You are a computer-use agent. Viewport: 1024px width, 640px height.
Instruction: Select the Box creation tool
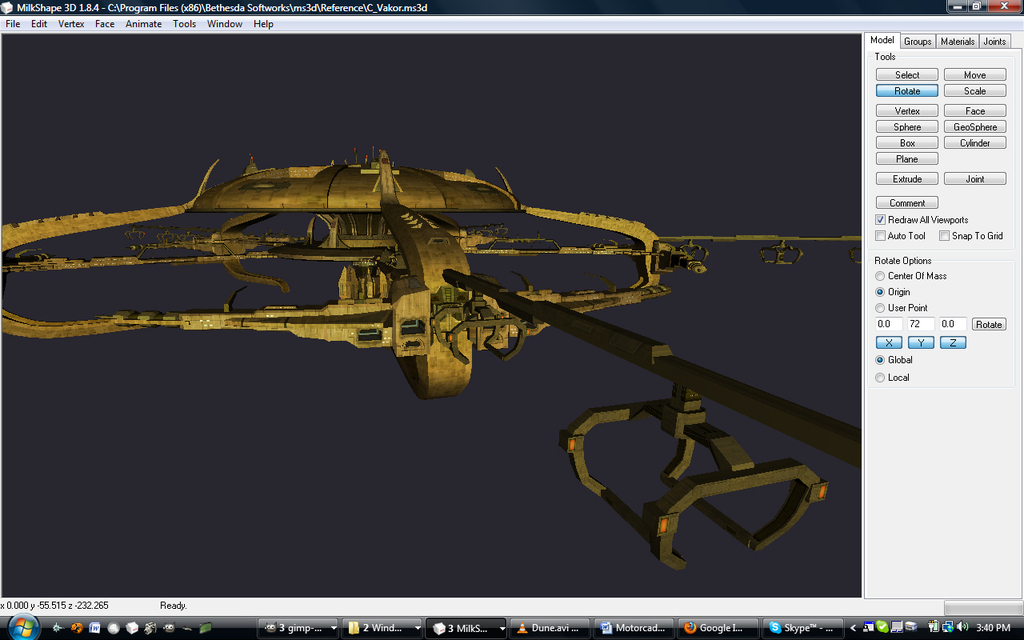(x=906, y=142)
